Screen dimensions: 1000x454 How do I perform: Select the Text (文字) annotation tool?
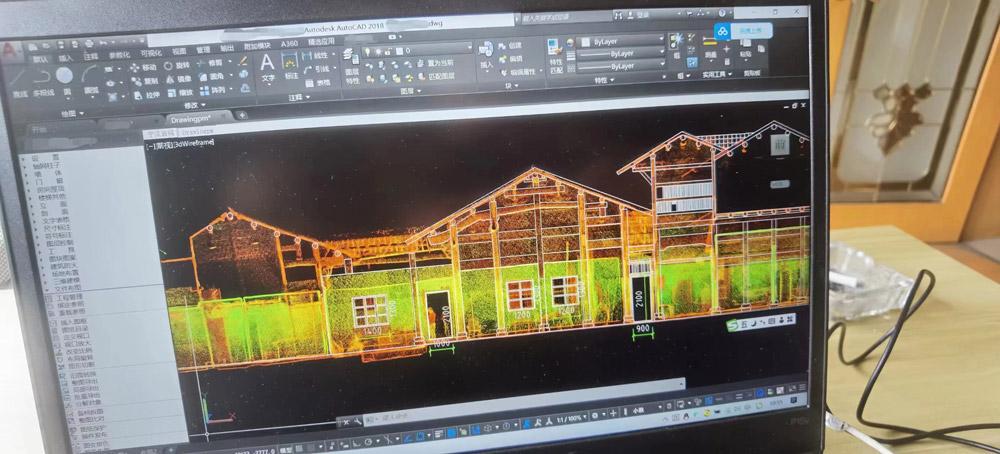click(x=267, y=66)
